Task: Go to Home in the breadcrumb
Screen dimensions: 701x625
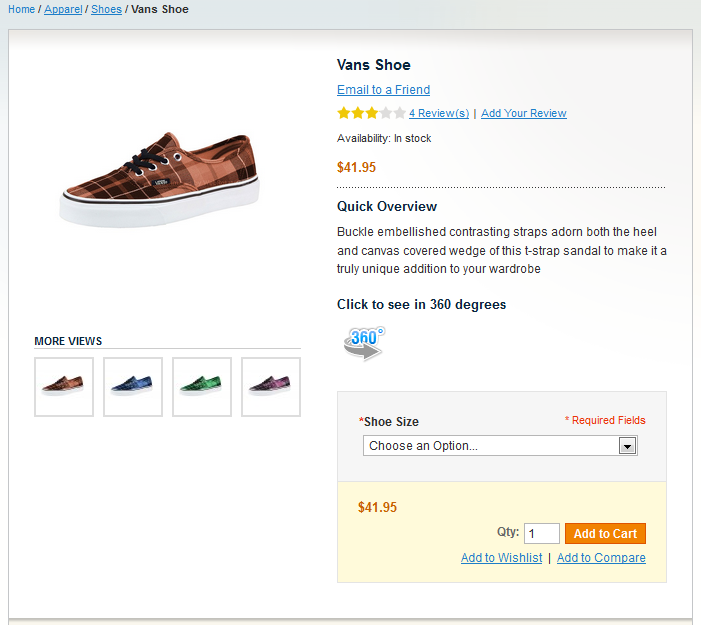Action: (x=21, y=9)
